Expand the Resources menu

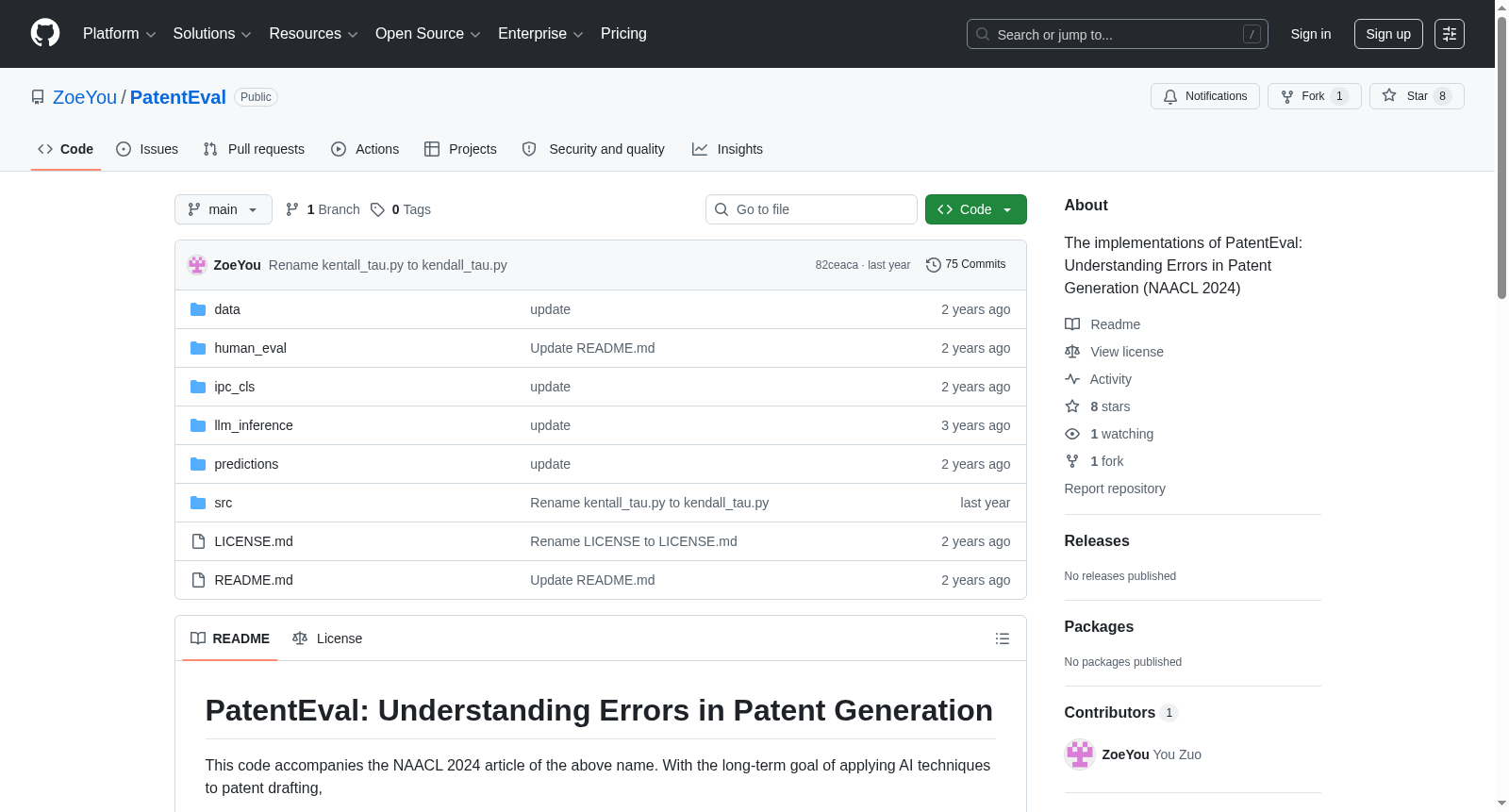click(x=313, y=34)
